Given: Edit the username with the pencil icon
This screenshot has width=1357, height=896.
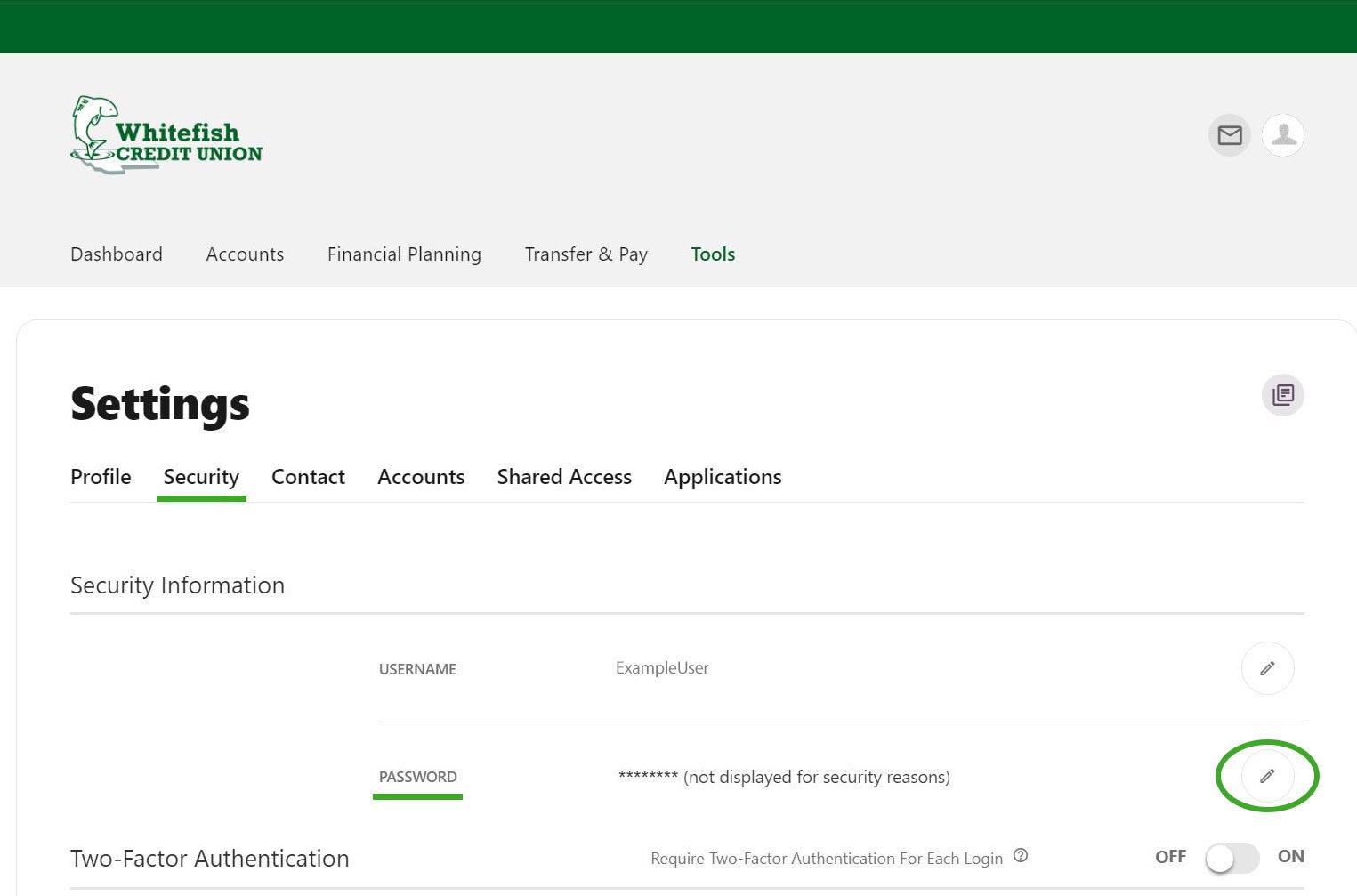Looking at the screenshot, I should click(x=1267, y=668).
